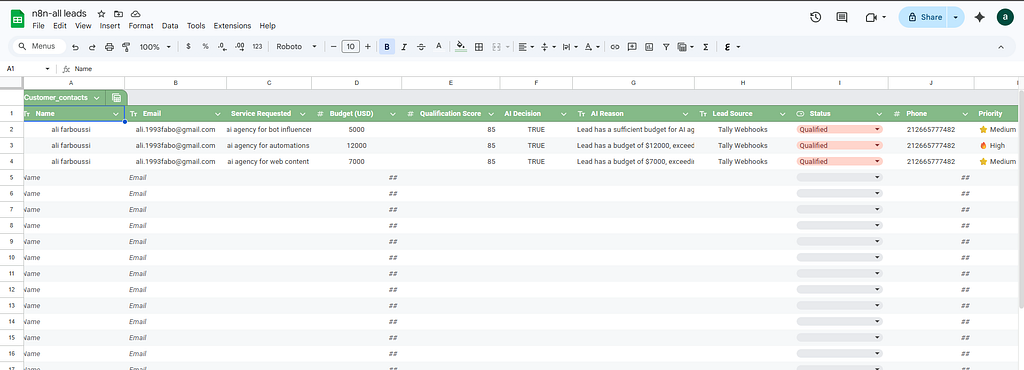Viewport: 1024px width, 370px height.
Task: Collapse the toolbar with the up chevron
Action: (x=1001, y=47)
